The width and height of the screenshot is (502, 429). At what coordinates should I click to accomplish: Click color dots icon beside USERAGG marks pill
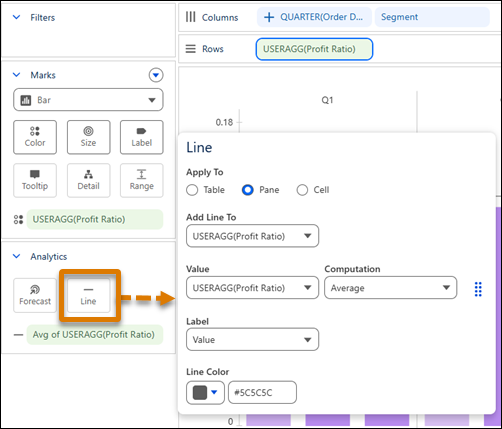[18, 219]
